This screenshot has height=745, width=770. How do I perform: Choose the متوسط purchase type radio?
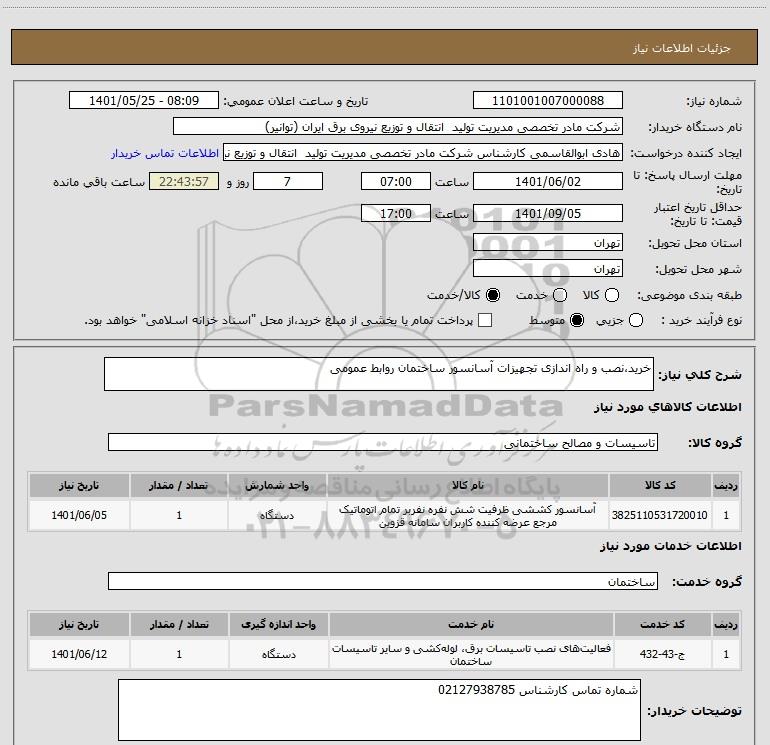[577, 320]
